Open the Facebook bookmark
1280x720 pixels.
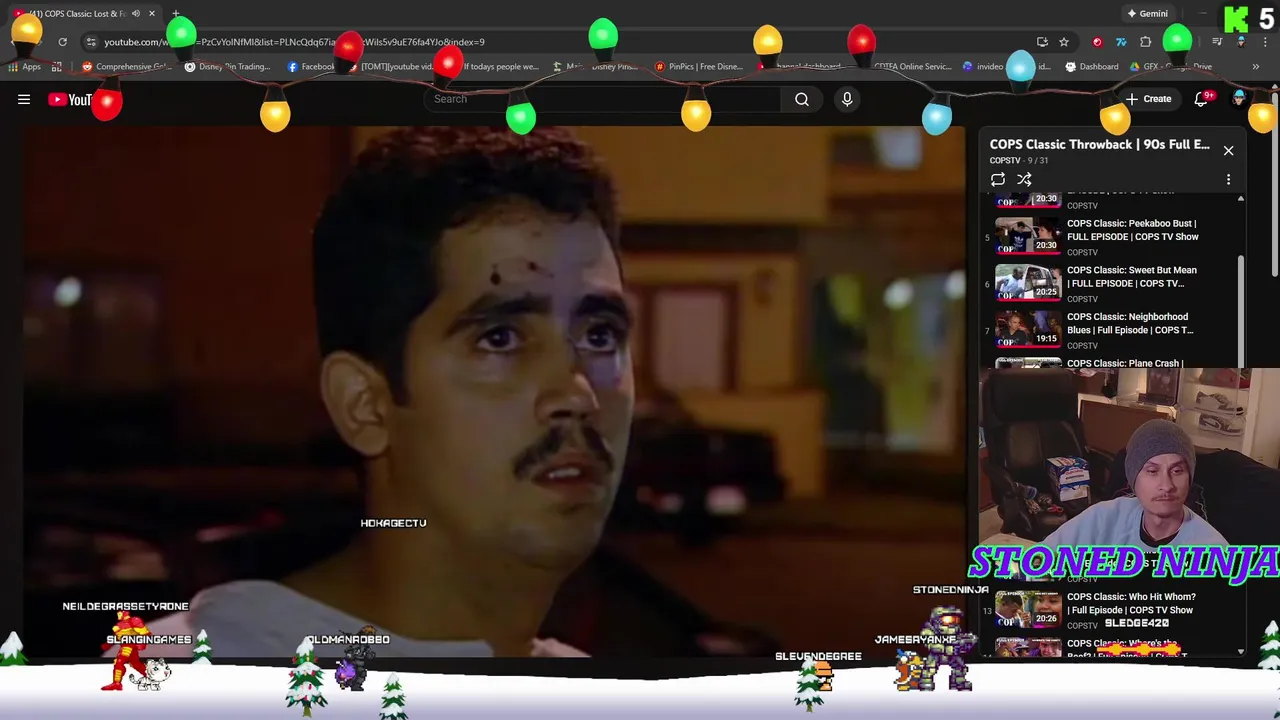(x=310, y=67)
